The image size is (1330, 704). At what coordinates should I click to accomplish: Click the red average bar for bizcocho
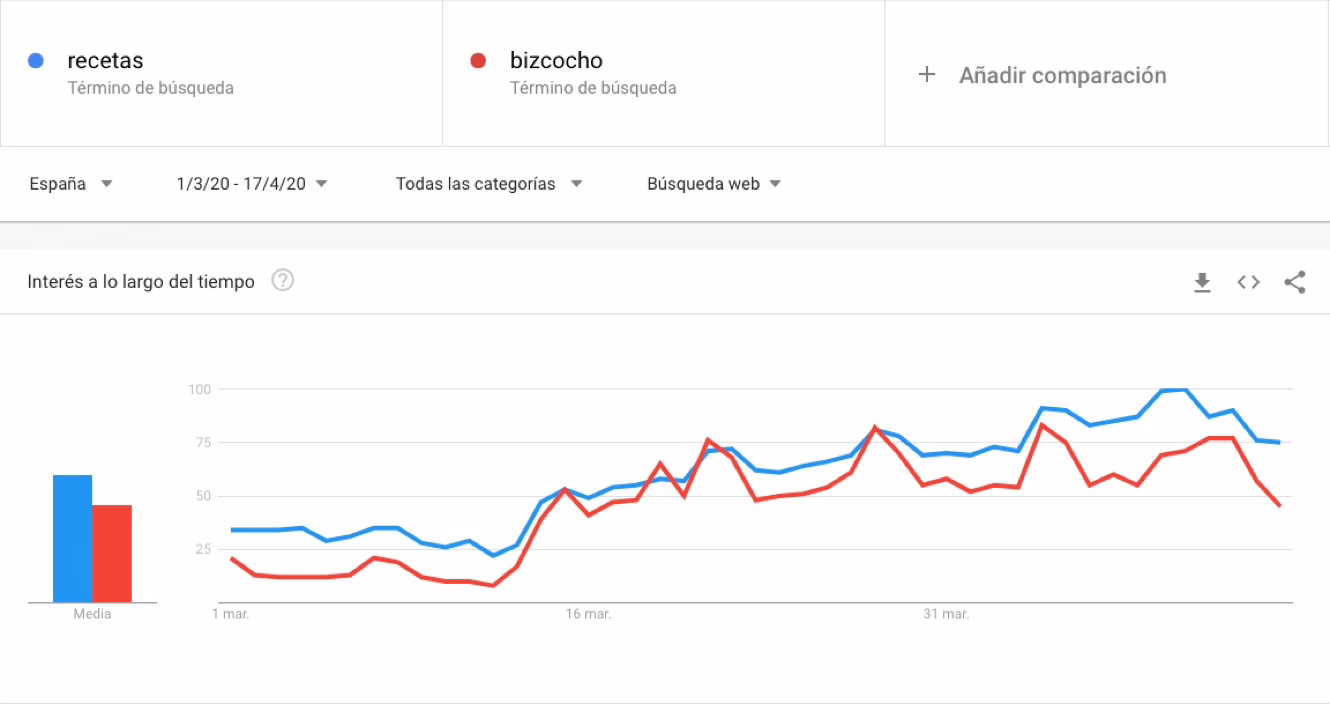(x=112, y=554)
